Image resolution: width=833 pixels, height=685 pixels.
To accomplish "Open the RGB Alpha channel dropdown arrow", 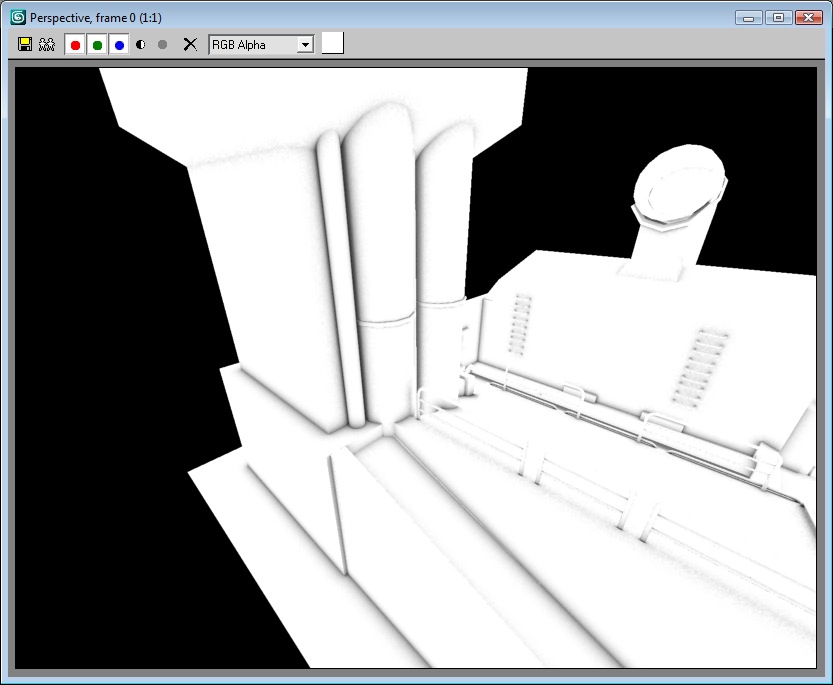I will coord(306,45).
